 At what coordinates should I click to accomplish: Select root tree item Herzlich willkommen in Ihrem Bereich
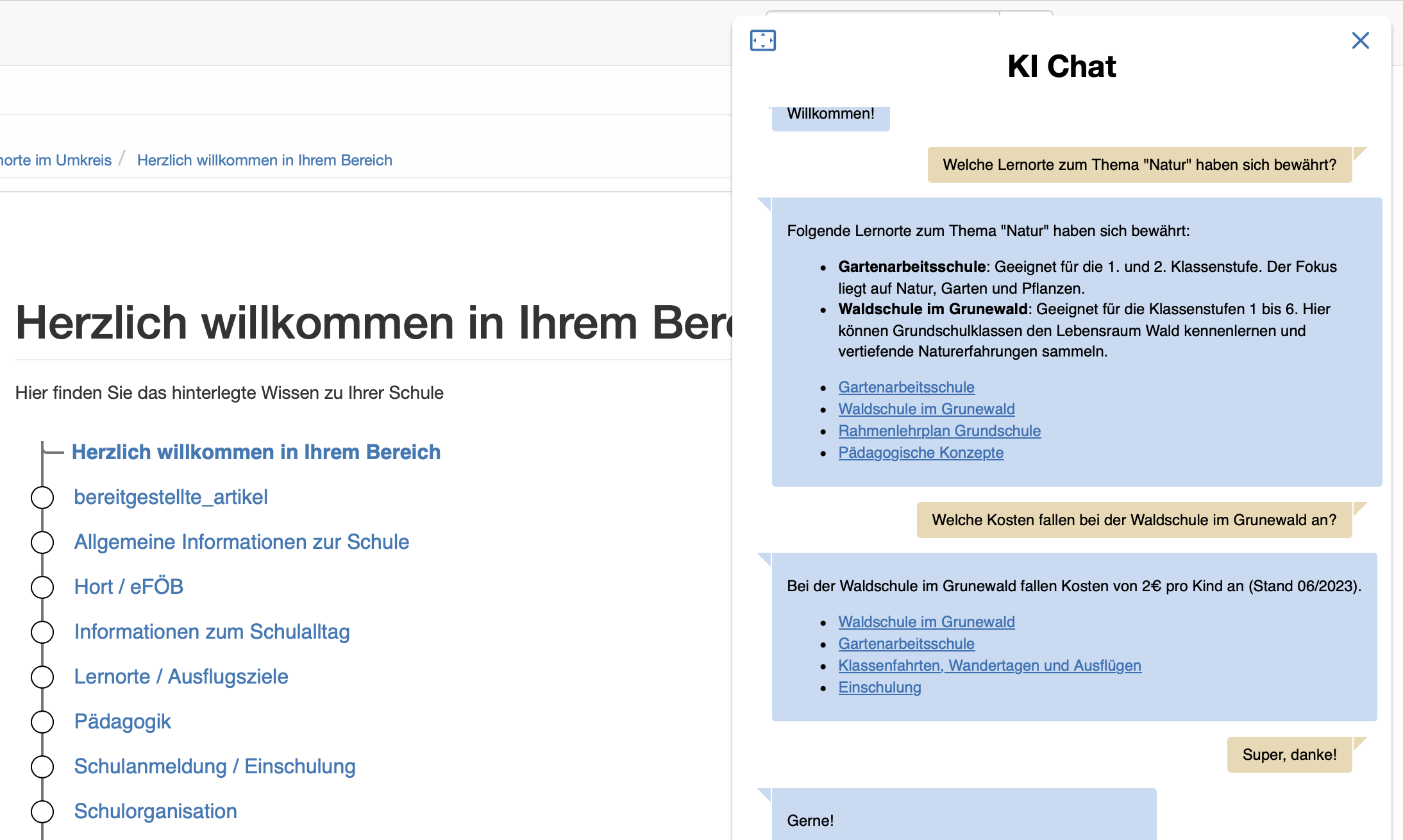256,452
